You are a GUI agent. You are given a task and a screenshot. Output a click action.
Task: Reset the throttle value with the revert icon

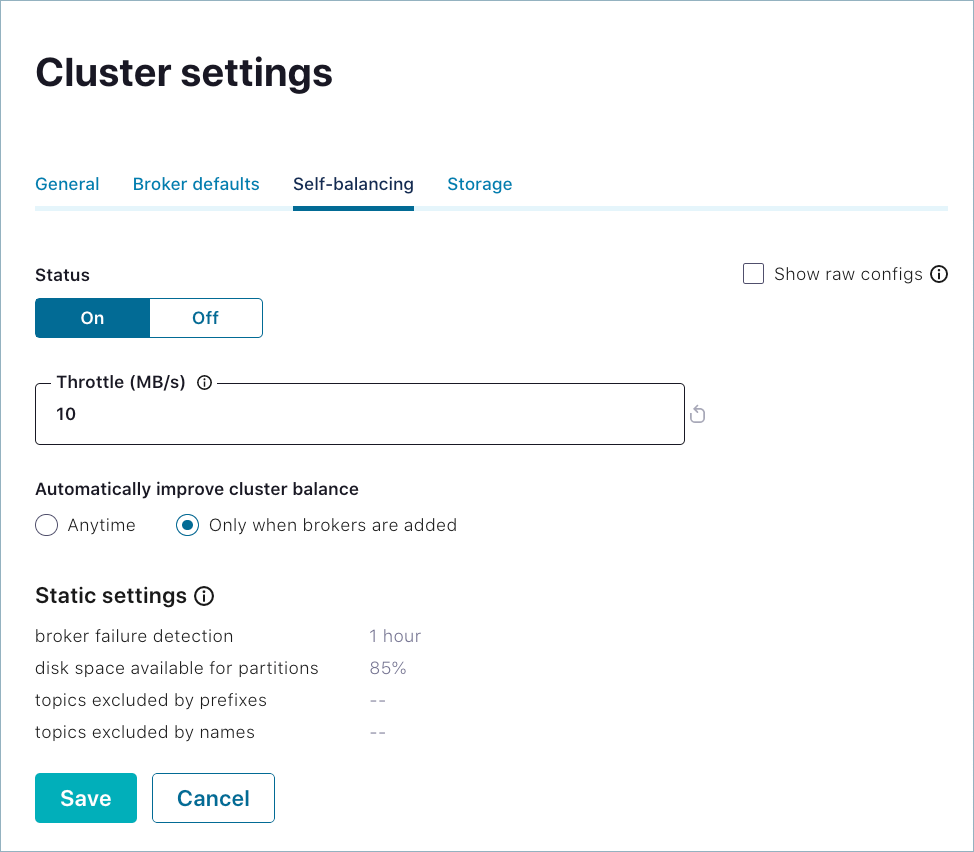(x=698, y=414)
